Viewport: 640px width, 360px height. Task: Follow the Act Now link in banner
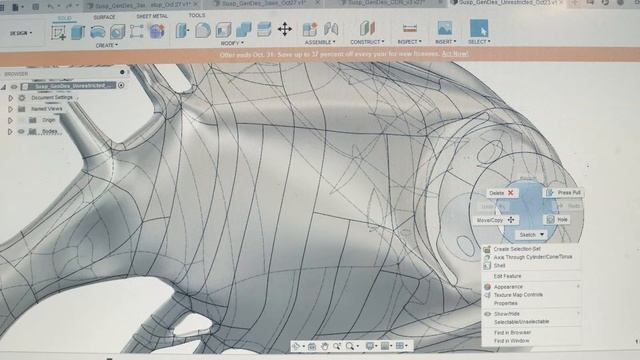(455, 54)
